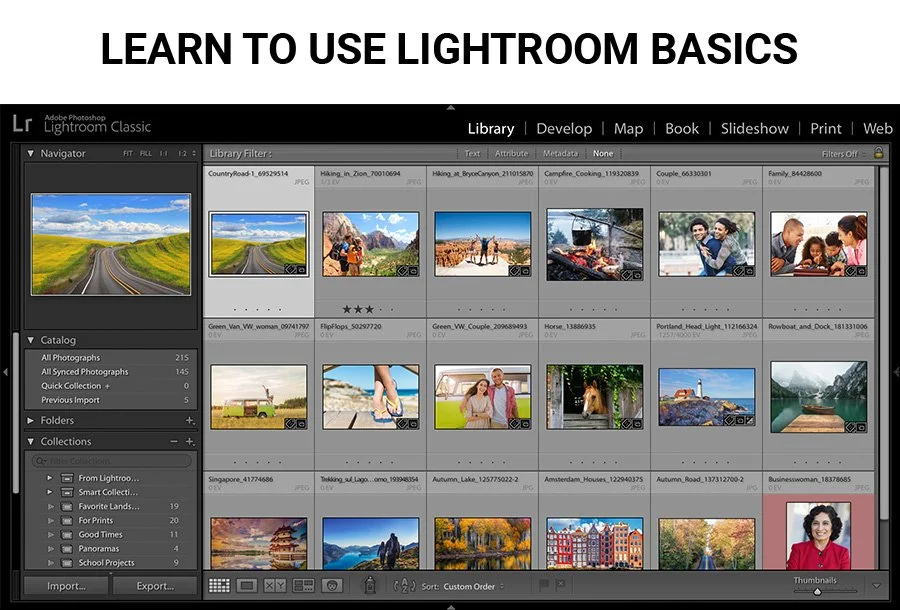This screenshot has width=900, height=610.
Task: Collapse the Collections panel
Action: (31, 441)
